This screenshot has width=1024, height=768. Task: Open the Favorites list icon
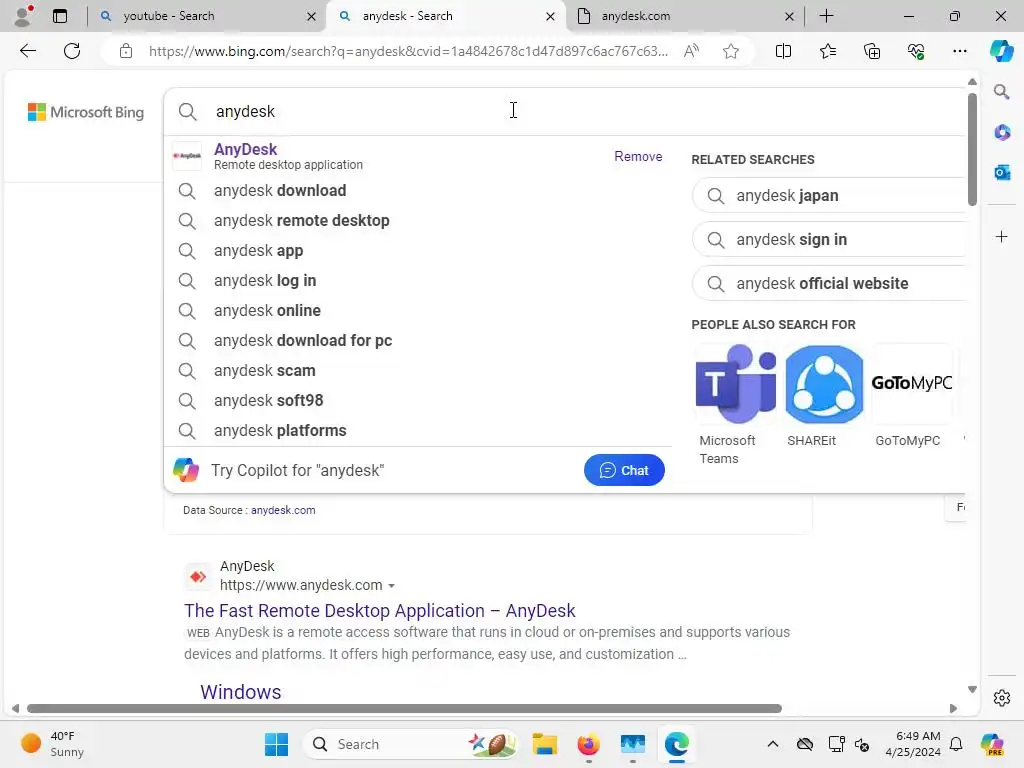pyautogui.click(x=827, y=51)
